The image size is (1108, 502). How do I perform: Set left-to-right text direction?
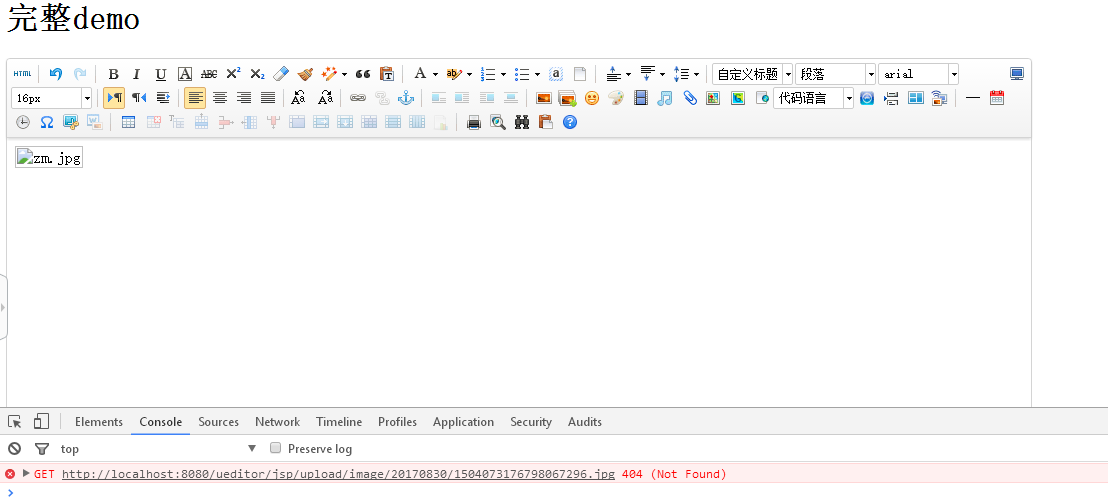coord(114,98)
